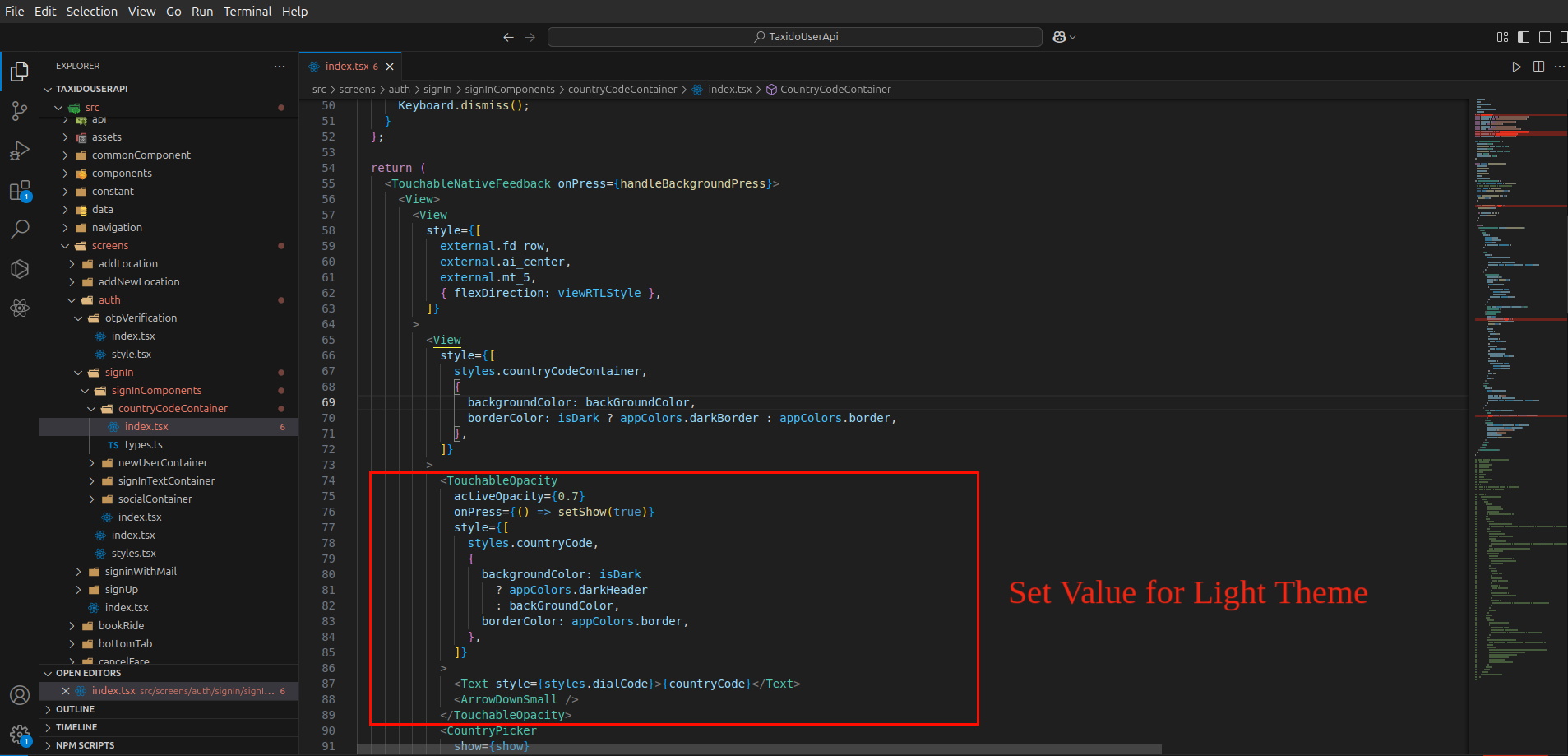The width and height of the screenshot is (1568, 756).
Task: Expand the OUTLINE section
Action: [x=75, y=709]
